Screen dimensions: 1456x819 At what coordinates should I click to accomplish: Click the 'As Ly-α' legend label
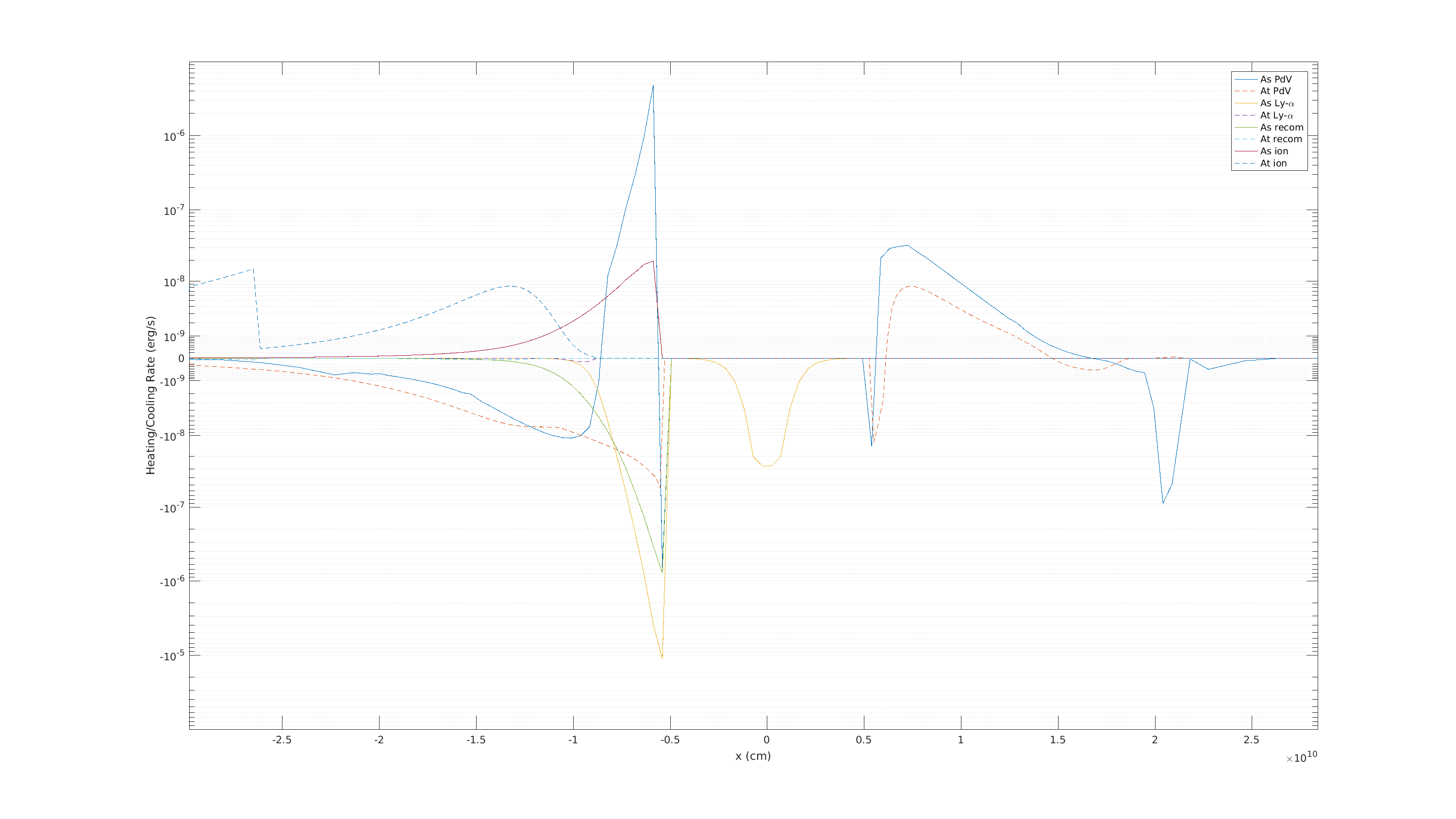coord(1277,103)
